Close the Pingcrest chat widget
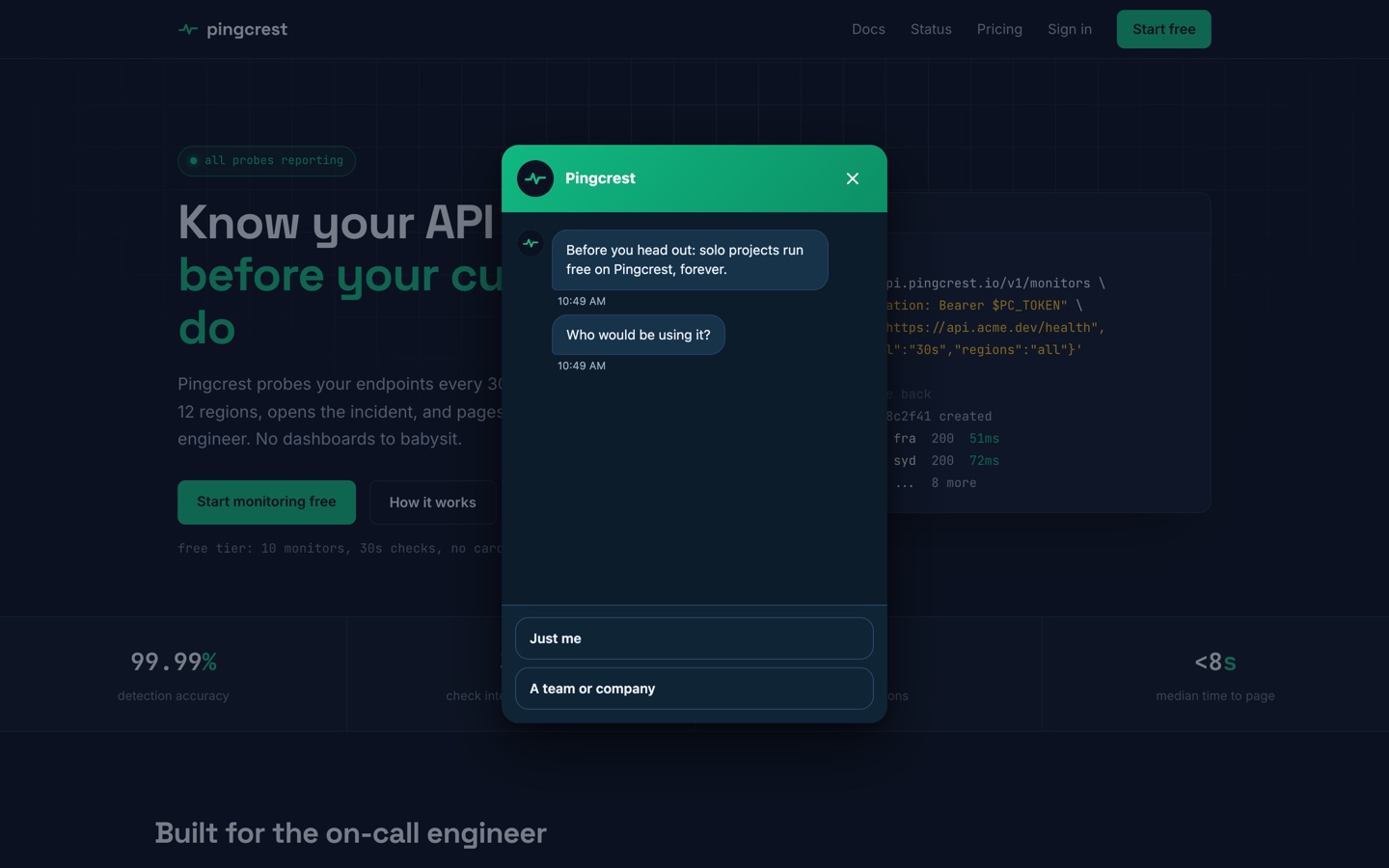Screen dimensions: 1389x868 (853, 178)
